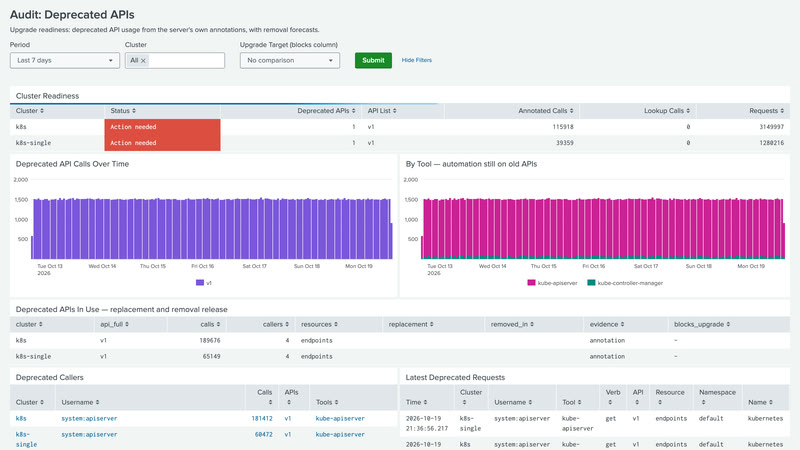Sort Deprecated Callers by APIs column

291,397
